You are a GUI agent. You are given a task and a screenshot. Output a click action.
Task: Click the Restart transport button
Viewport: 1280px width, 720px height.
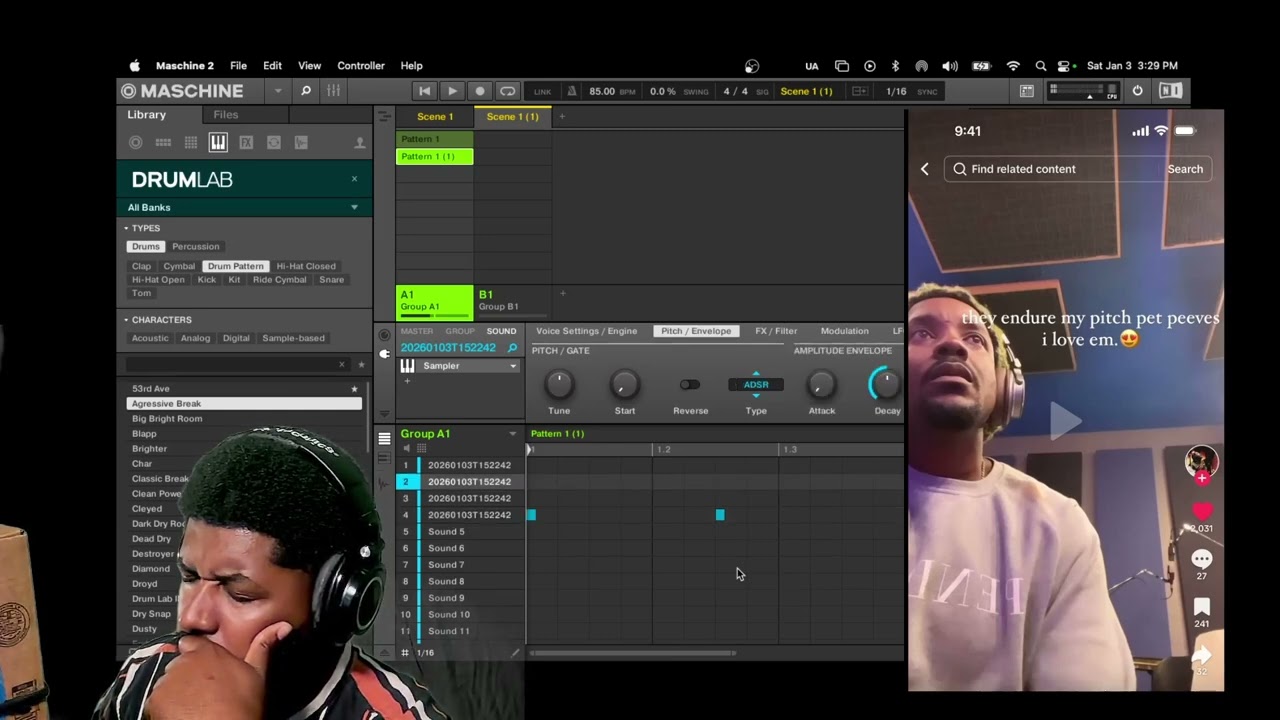point(424,91)
